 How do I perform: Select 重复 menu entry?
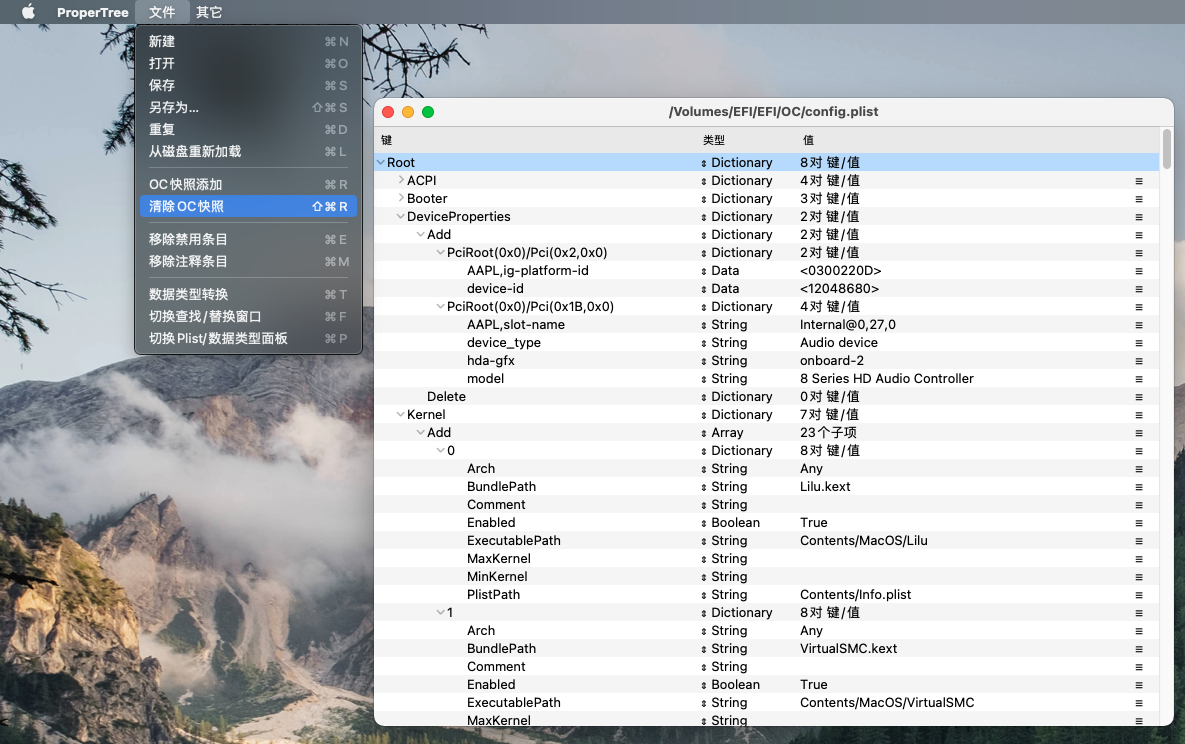[x=248, y=129]
